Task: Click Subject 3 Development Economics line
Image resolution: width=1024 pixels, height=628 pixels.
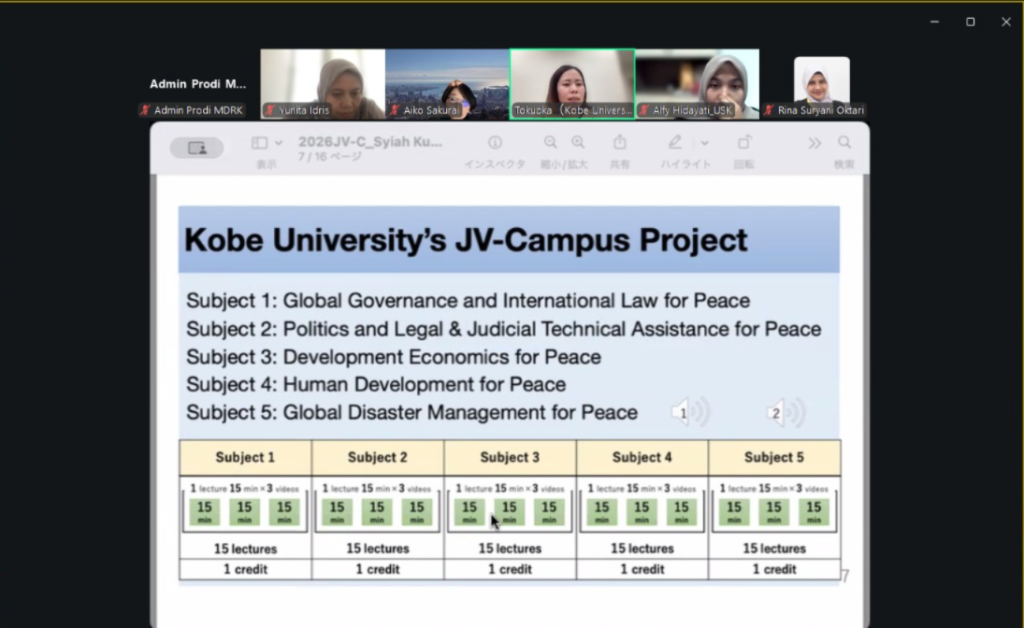Action: pos(393,356)
